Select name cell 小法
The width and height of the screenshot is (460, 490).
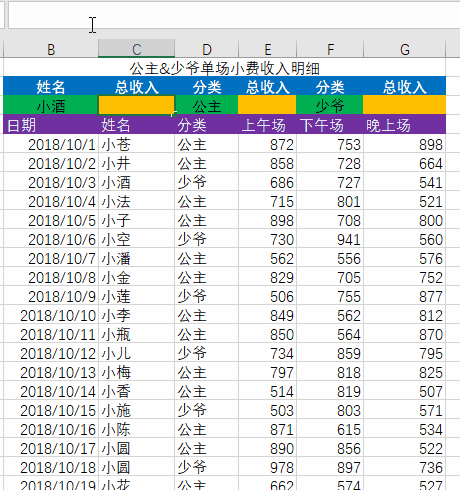136,200
